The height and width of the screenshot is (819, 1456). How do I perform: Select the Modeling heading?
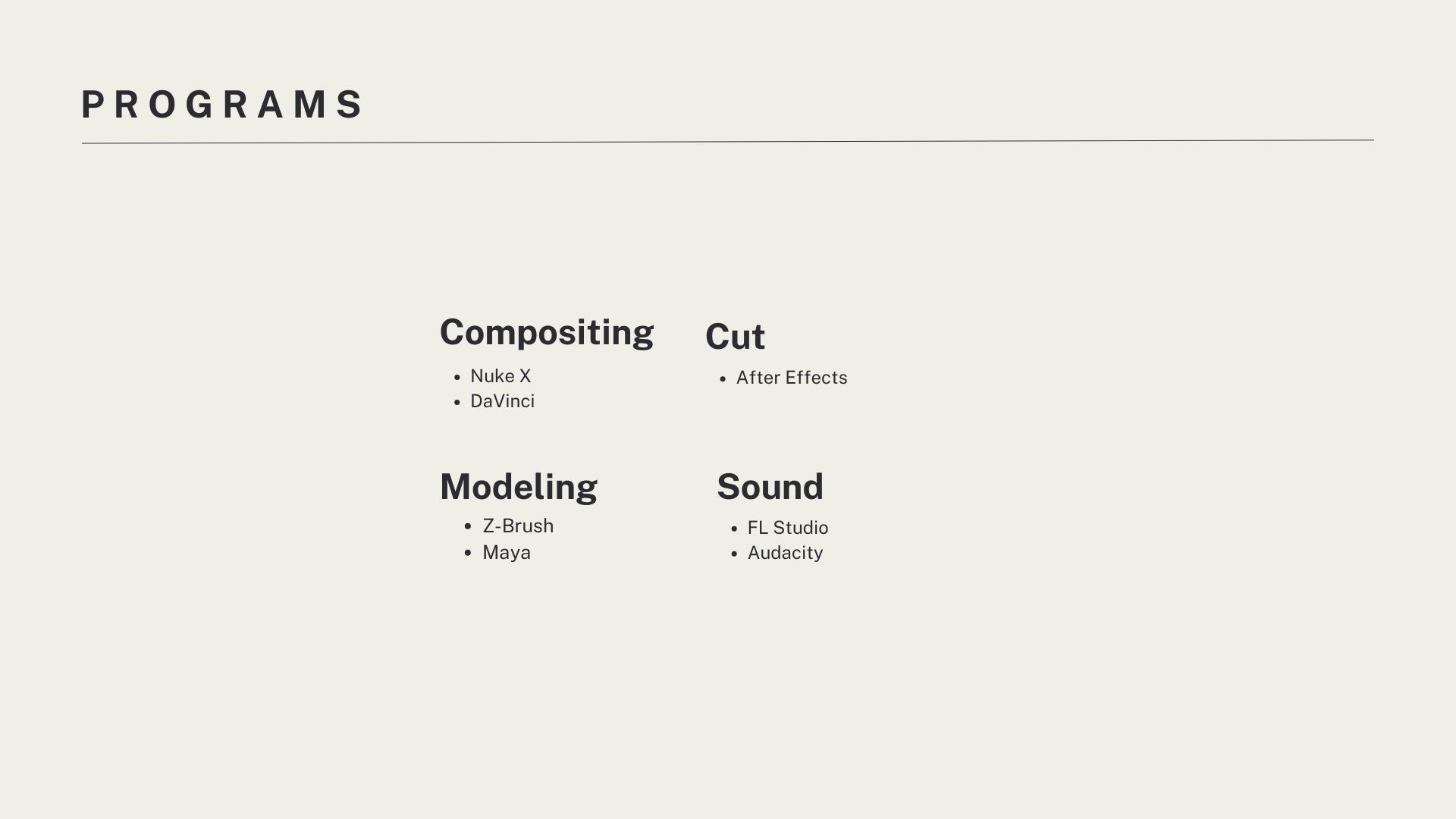pos(519,488)
